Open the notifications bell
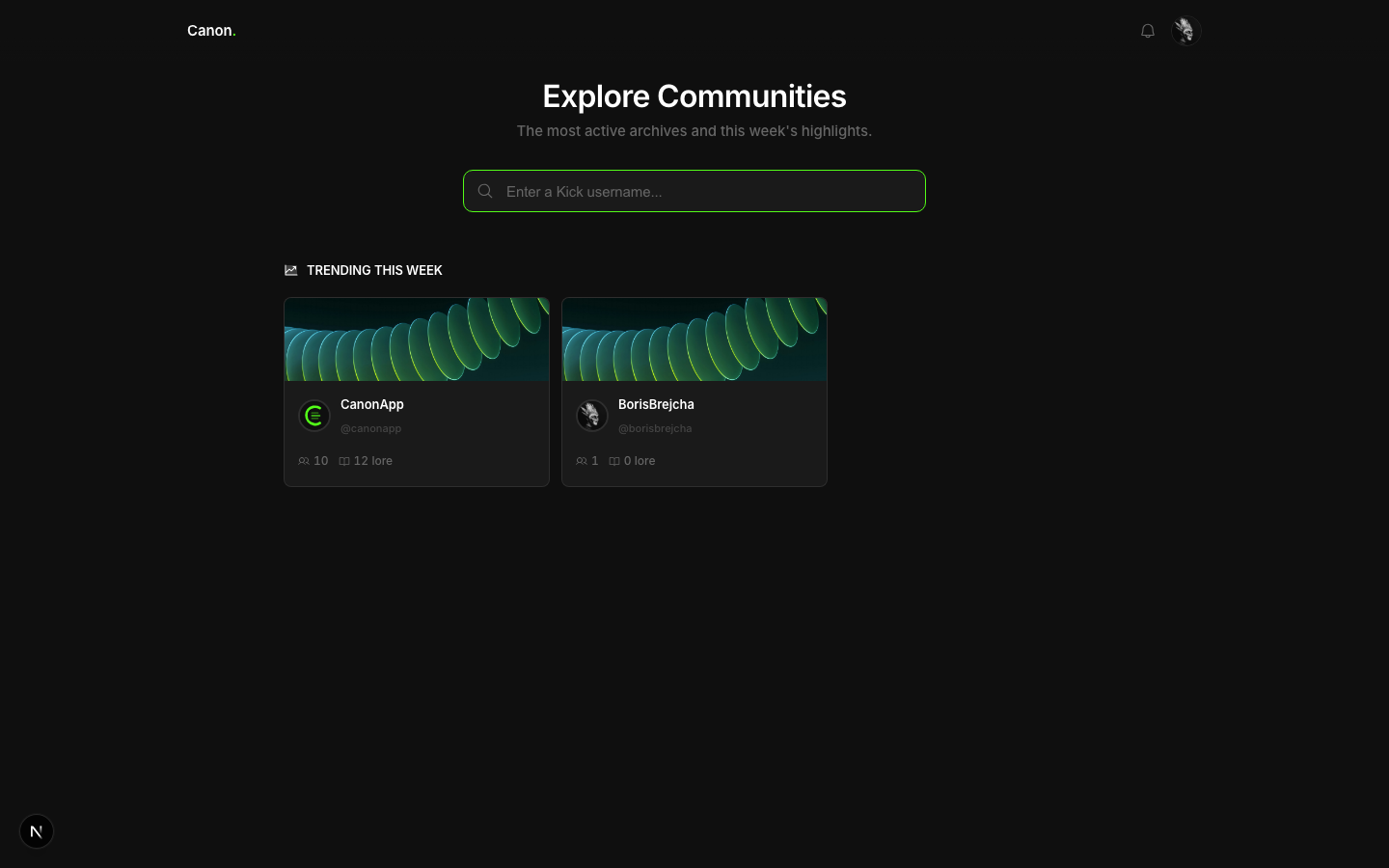 [x=1147, y=31]
